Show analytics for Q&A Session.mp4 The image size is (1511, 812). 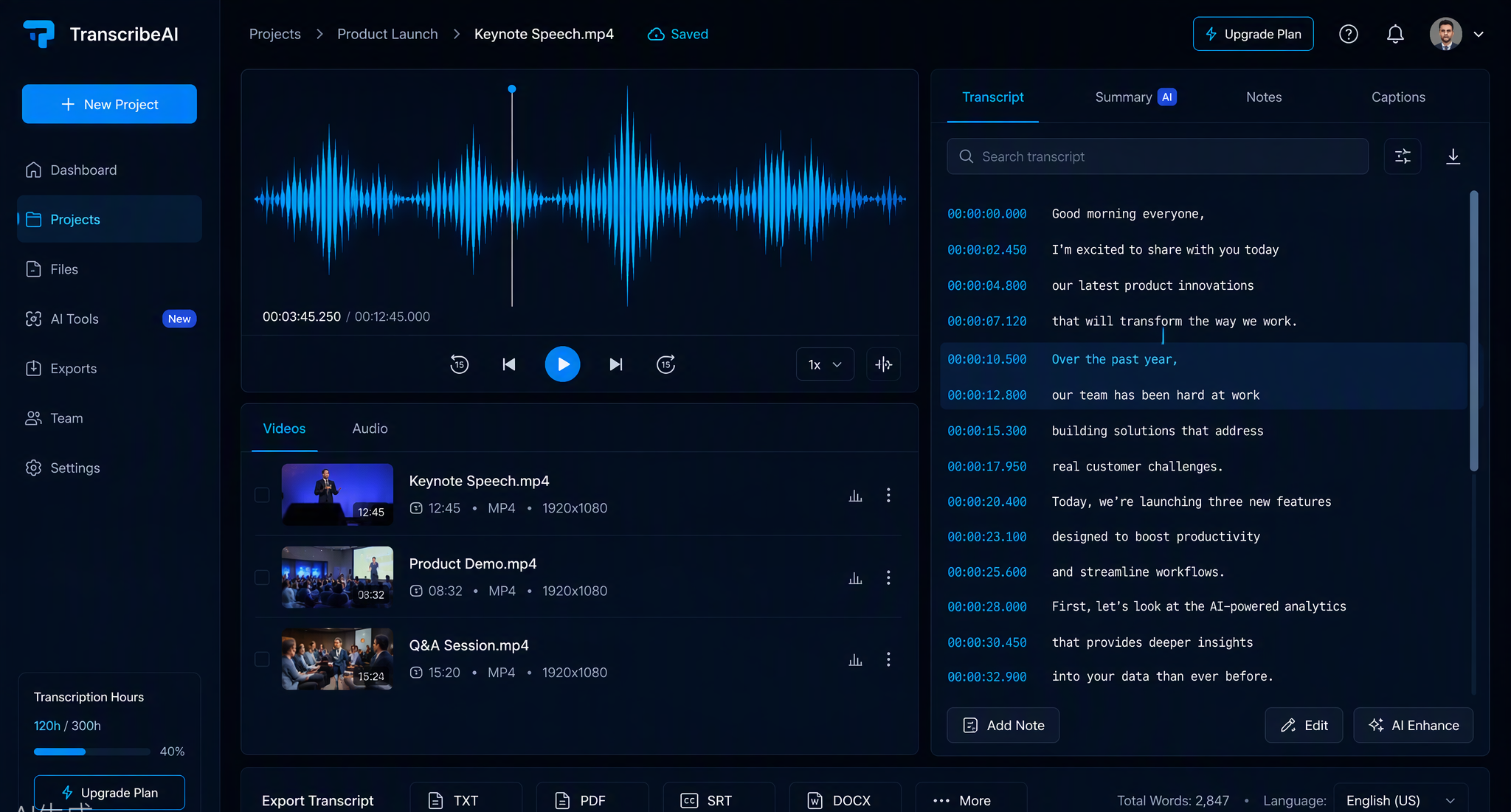[x=855, y=660]
